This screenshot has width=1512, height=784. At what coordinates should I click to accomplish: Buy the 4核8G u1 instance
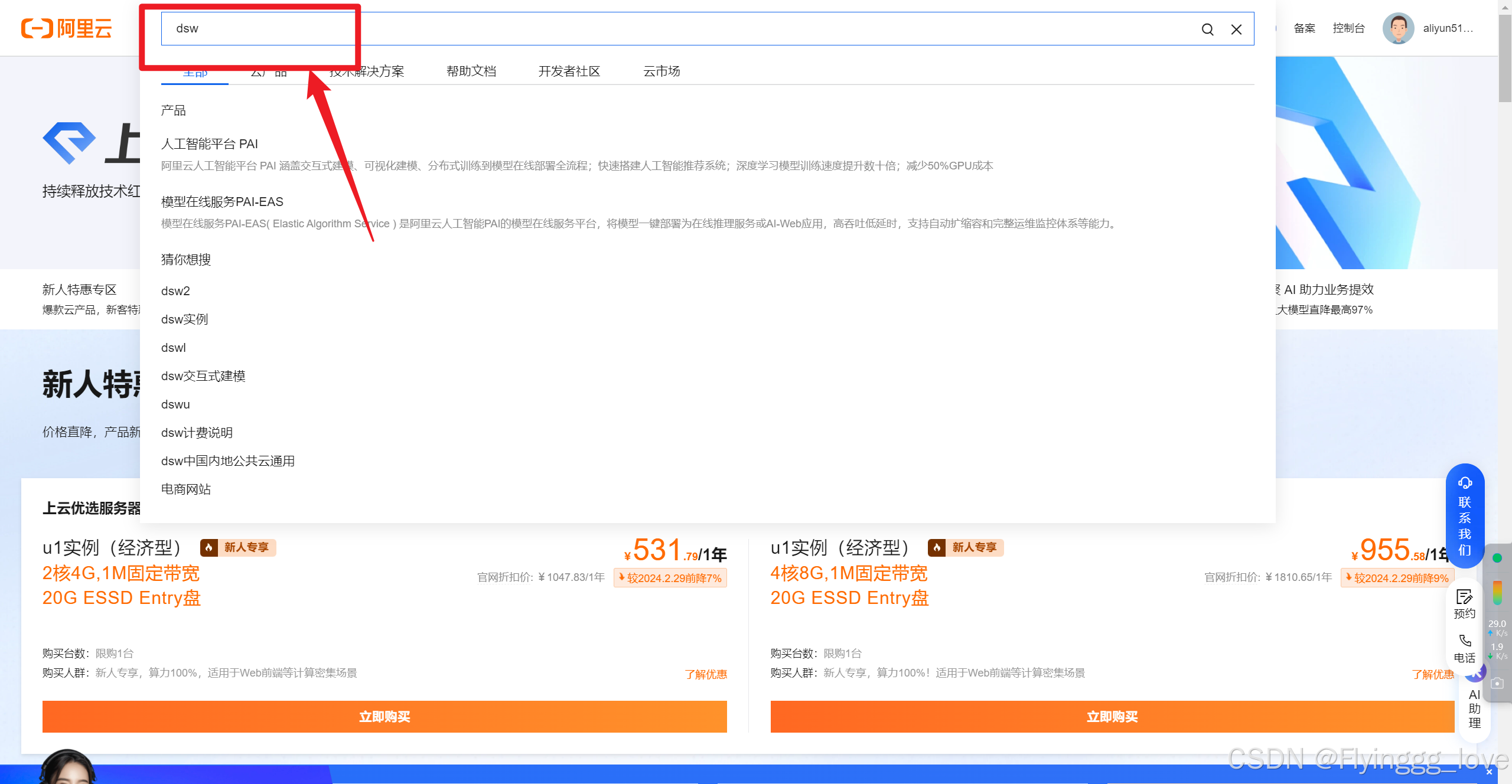(x=1112, y=717)
